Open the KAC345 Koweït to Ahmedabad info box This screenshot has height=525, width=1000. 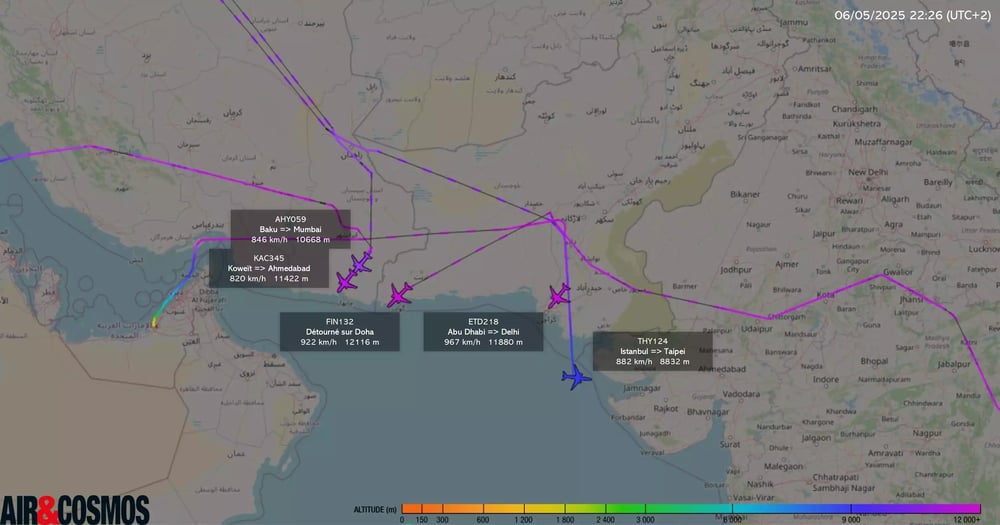[268, 268]
